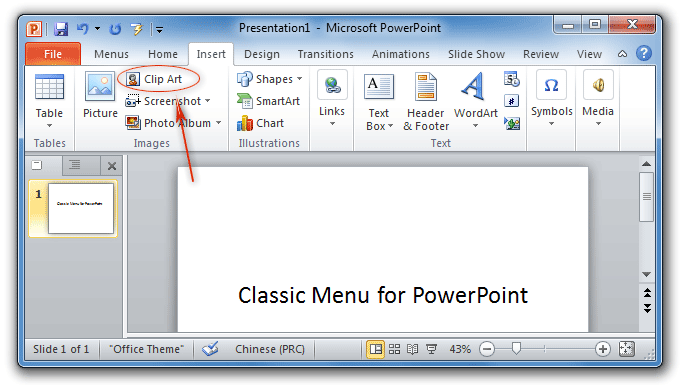The image size is (689, 385).
Task: Expand the Shapes dropdown arrow
Action: pos(300,79)
